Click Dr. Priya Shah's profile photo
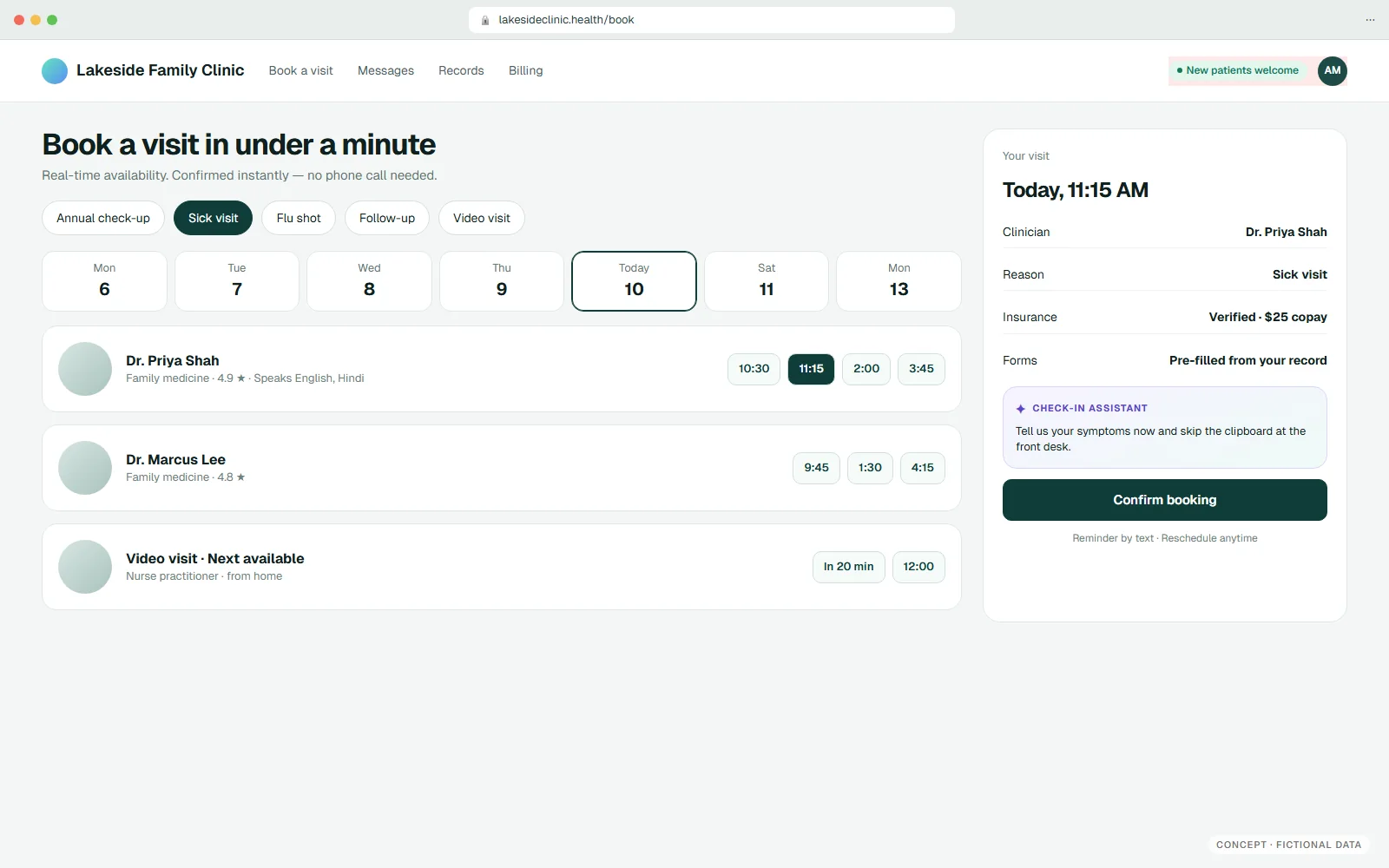This screenshot has height=868, width=1389. 85,369
